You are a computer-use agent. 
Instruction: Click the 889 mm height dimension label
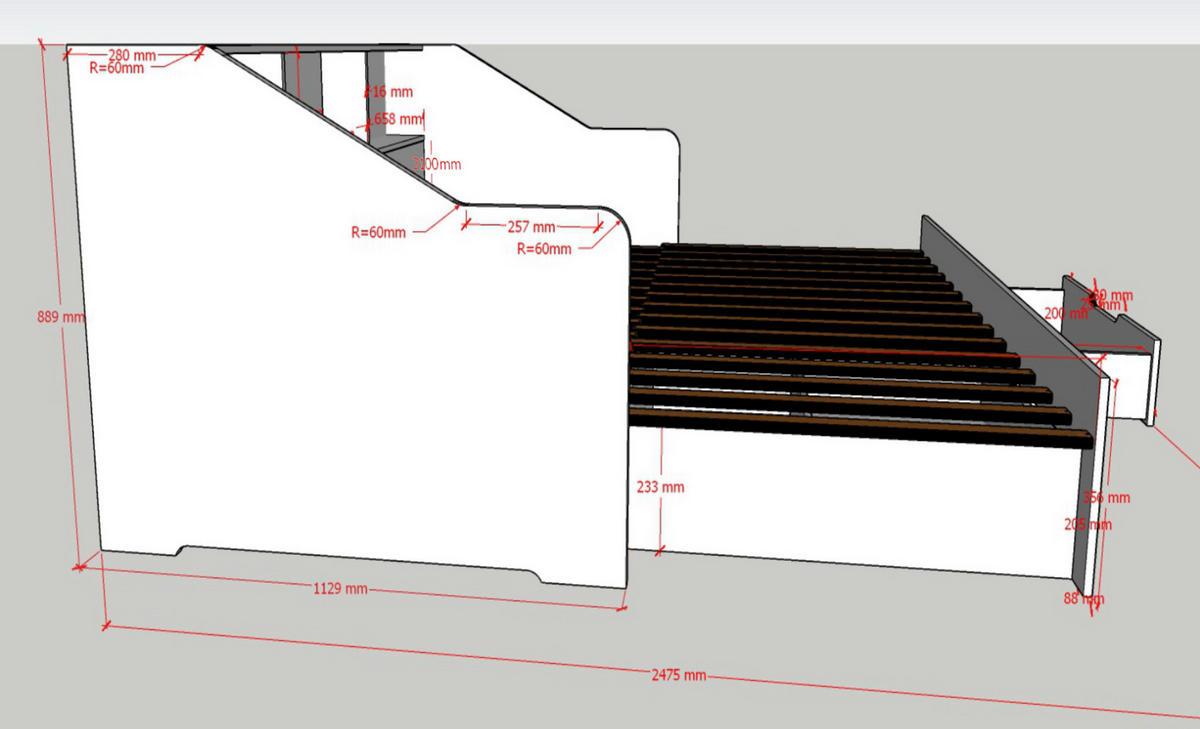point(61,317)
